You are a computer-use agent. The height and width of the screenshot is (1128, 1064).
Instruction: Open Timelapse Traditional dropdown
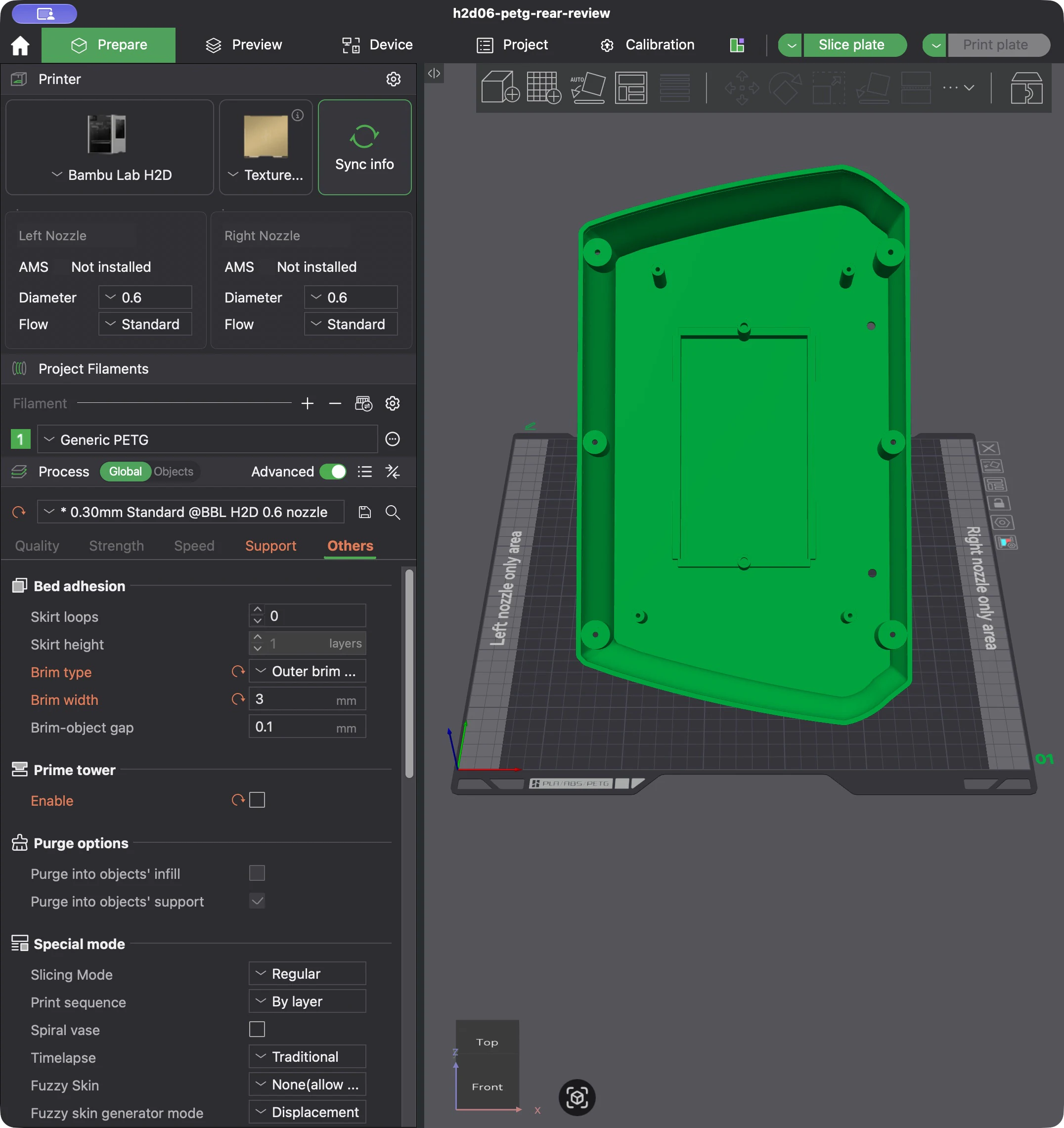click(x=307, y=1057)
